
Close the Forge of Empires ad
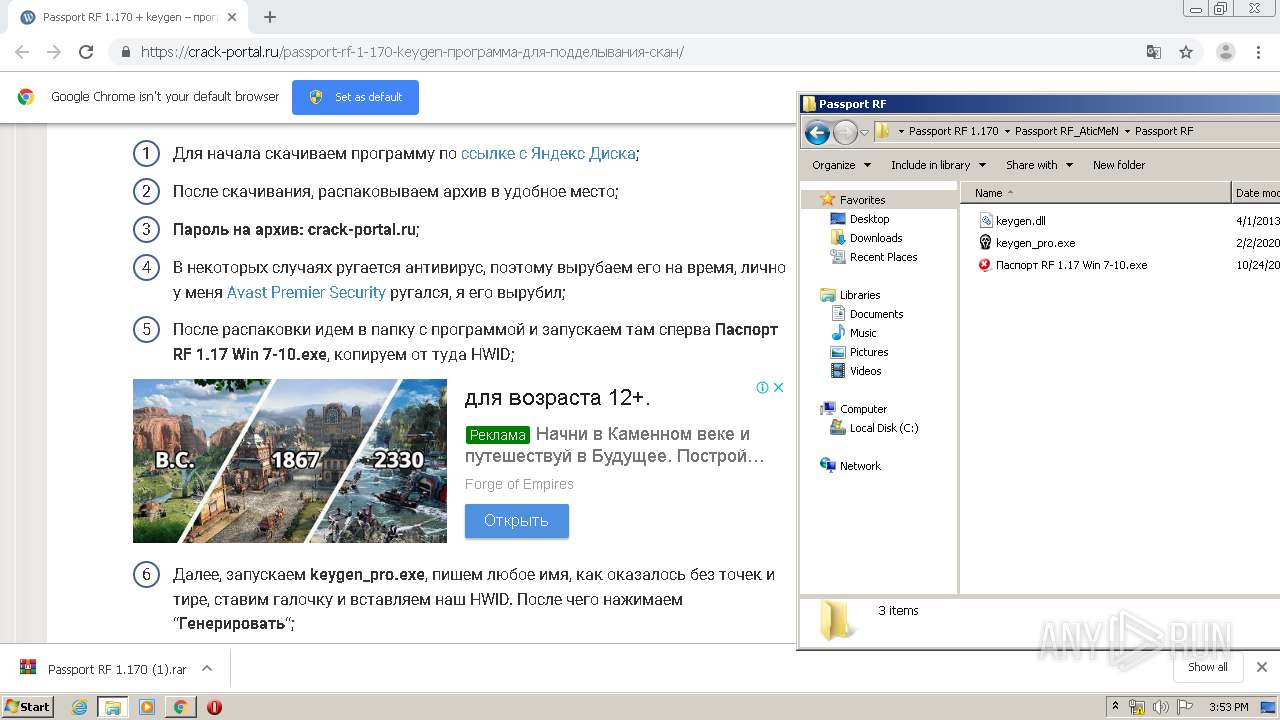[x=778, y=387]
